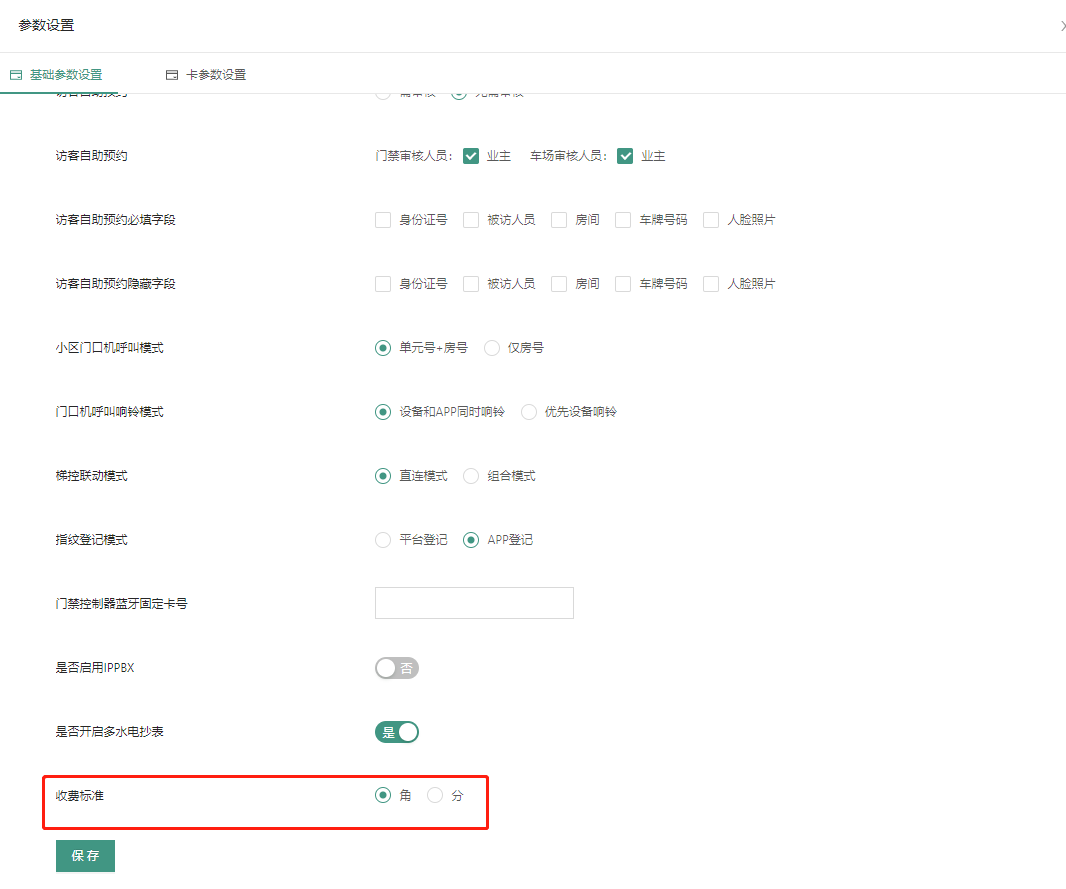
Task: Open the 基础参数设置 tab
Action: (56, 75)
